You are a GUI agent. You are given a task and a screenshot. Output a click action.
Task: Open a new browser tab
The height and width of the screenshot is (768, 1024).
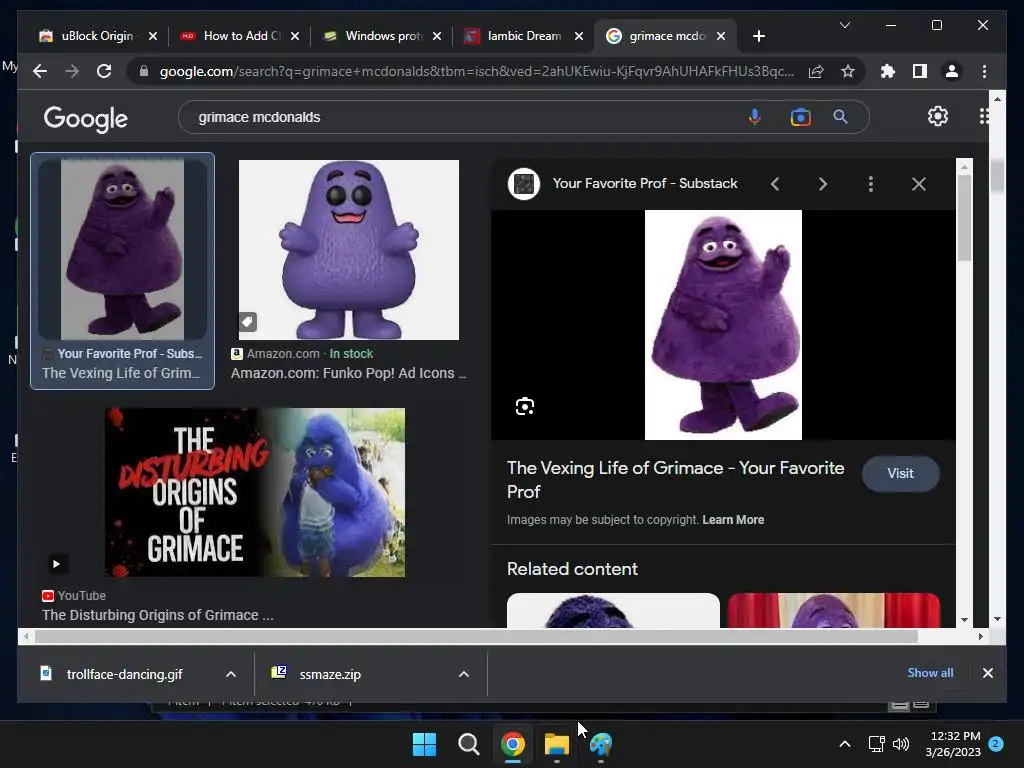[758, 36]
